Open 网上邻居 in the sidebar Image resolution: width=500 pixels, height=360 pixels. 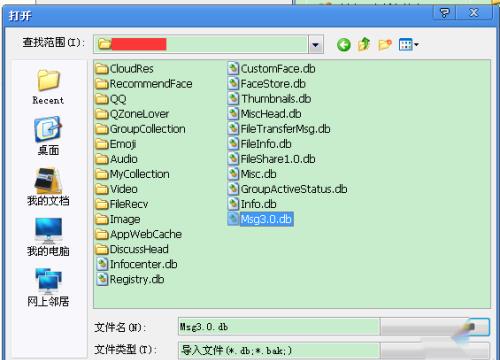coord(48,287)
